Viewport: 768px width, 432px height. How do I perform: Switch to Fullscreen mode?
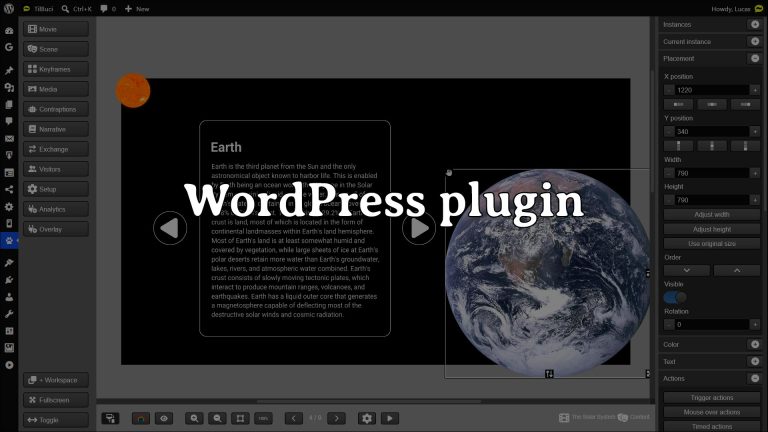point(55,400)
